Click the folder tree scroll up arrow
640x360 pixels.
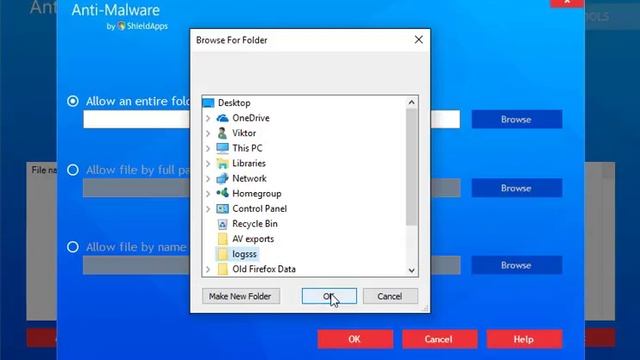point(411,102)
